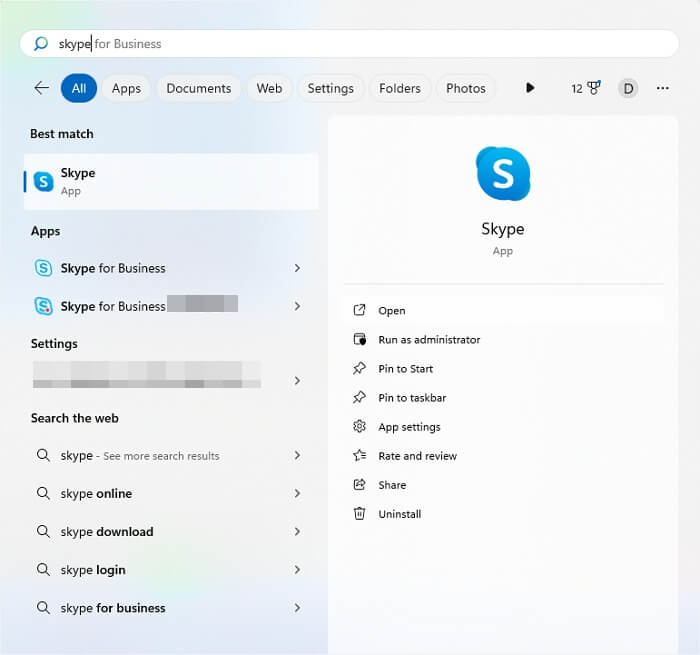Screen dimensions: 700x655
Task: Expand first Skype for Business result chevron
Action: tap(297, 268)
